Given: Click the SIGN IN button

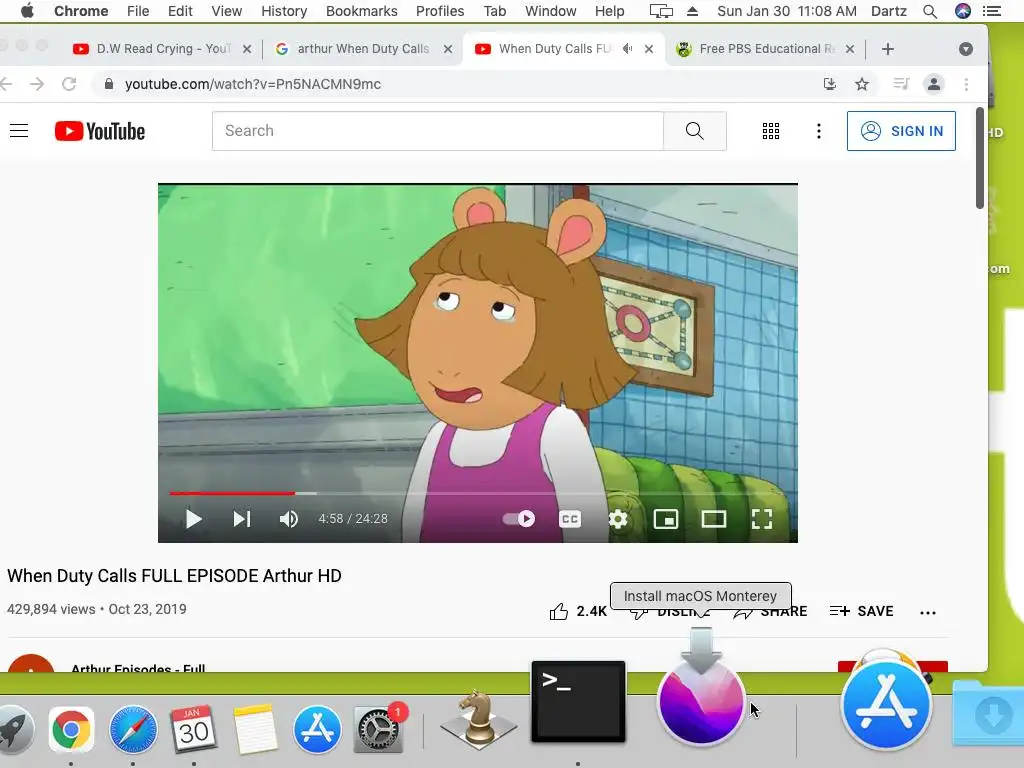Looking at the screenshot, I should [x=901, y=131].
